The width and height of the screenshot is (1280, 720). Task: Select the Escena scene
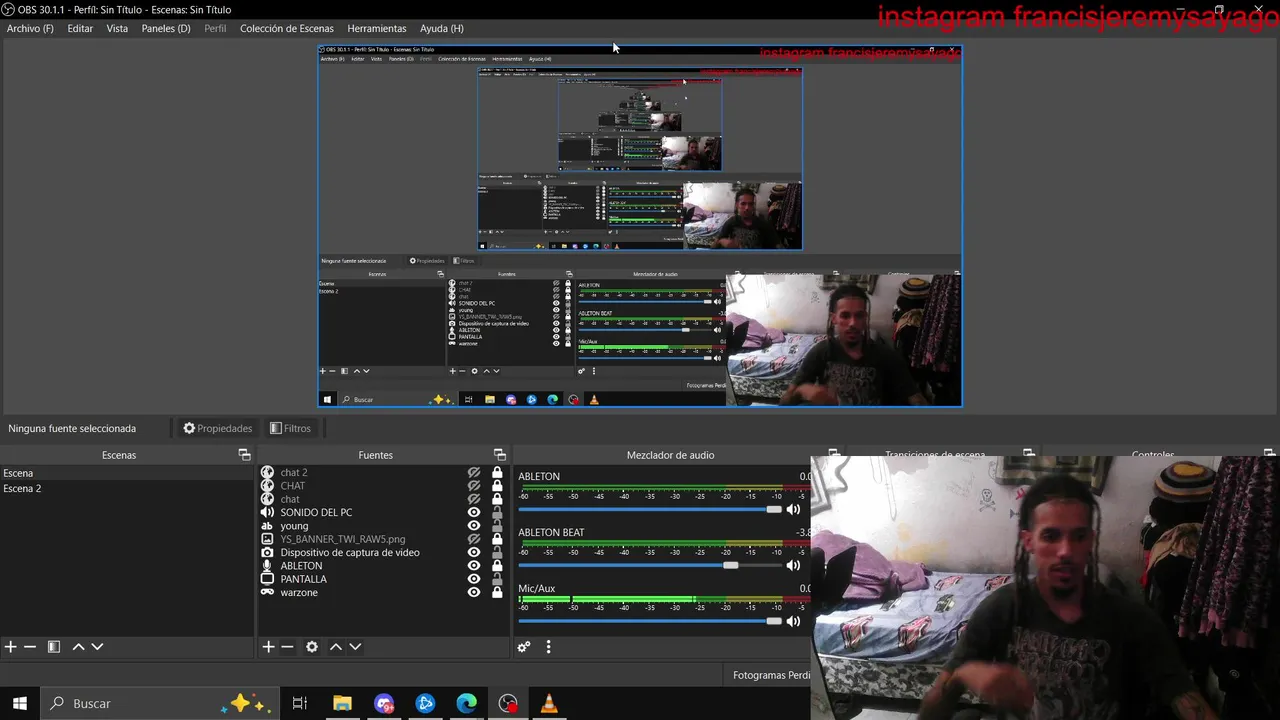click(x=127, y=473)
